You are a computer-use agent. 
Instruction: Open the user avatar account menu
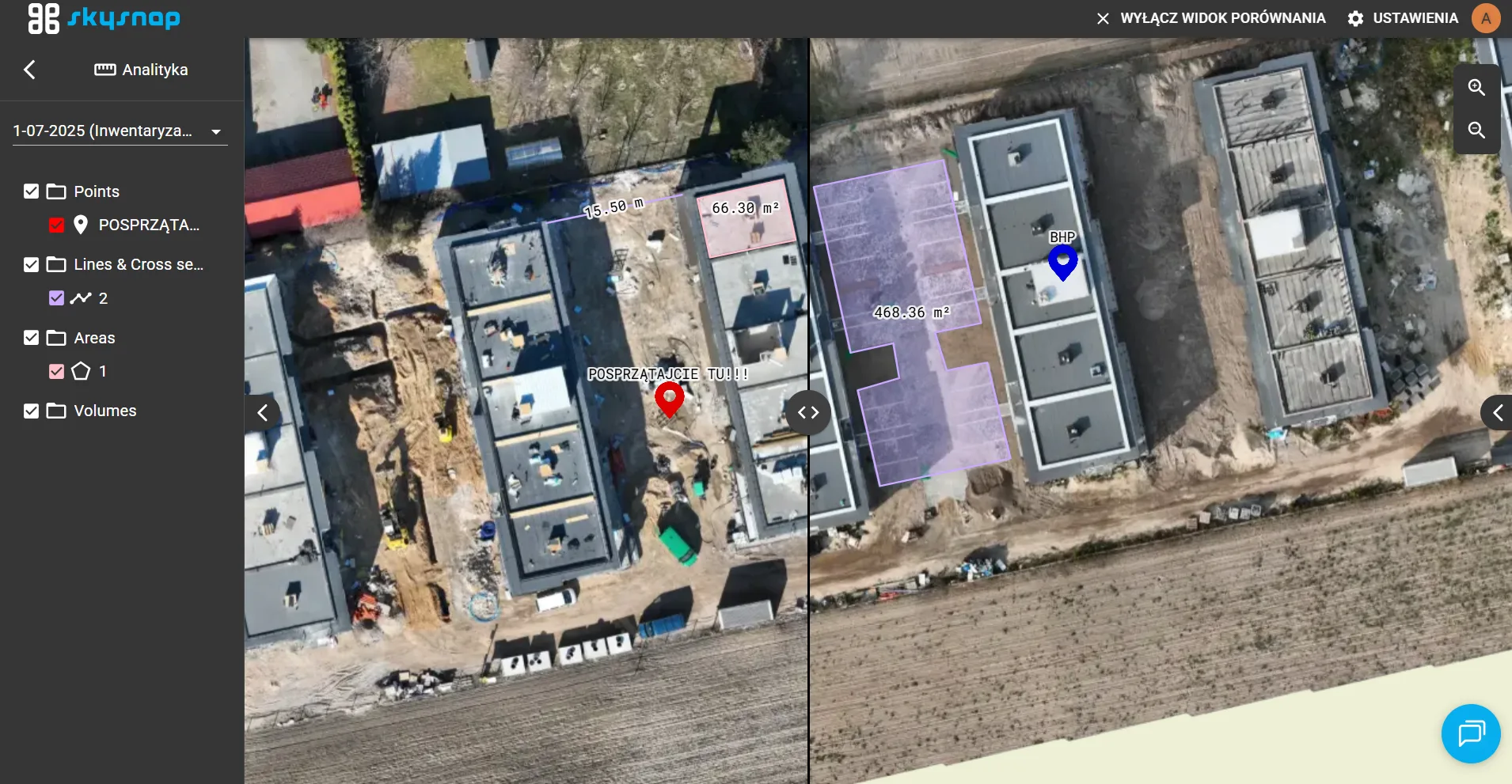point(1486,18)
